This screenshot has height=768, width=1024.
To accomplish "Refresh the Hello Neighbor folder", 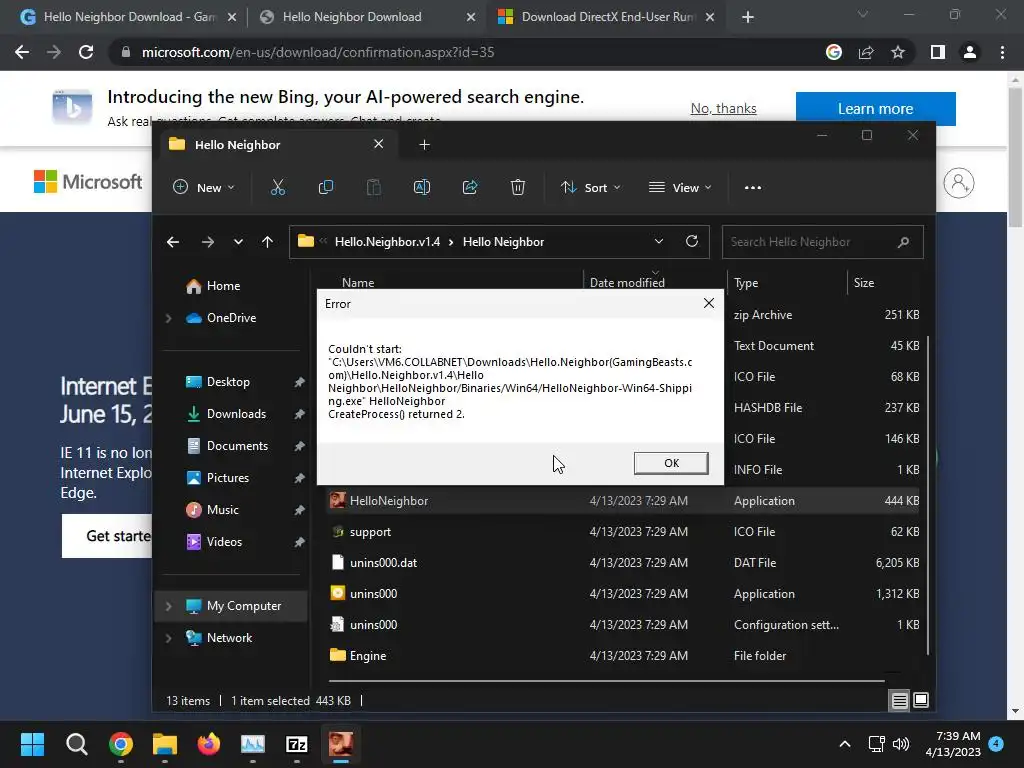I will 692,242.
